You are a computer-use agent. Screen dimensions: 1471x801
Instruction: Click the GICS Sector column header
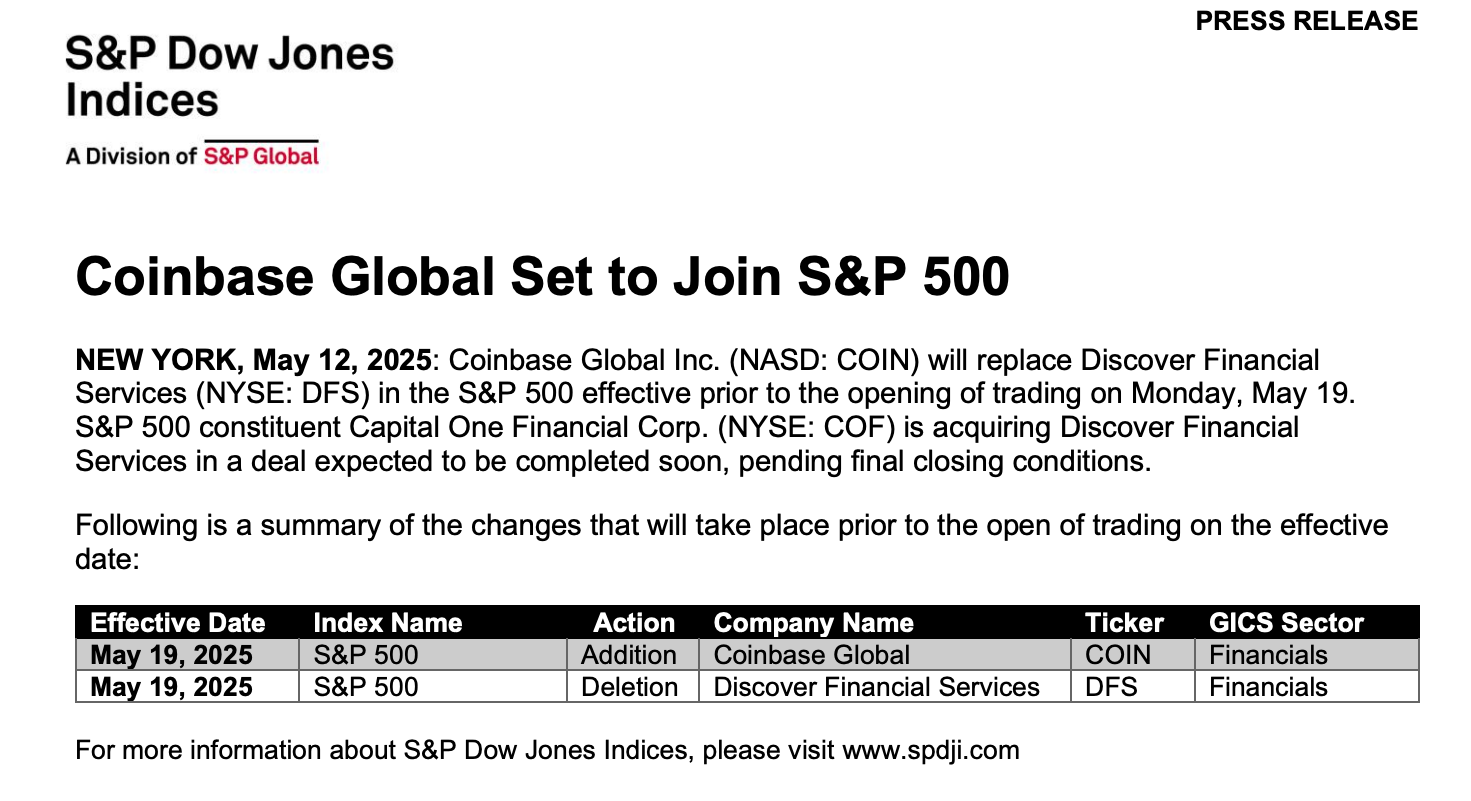(x=1287, y=623)
